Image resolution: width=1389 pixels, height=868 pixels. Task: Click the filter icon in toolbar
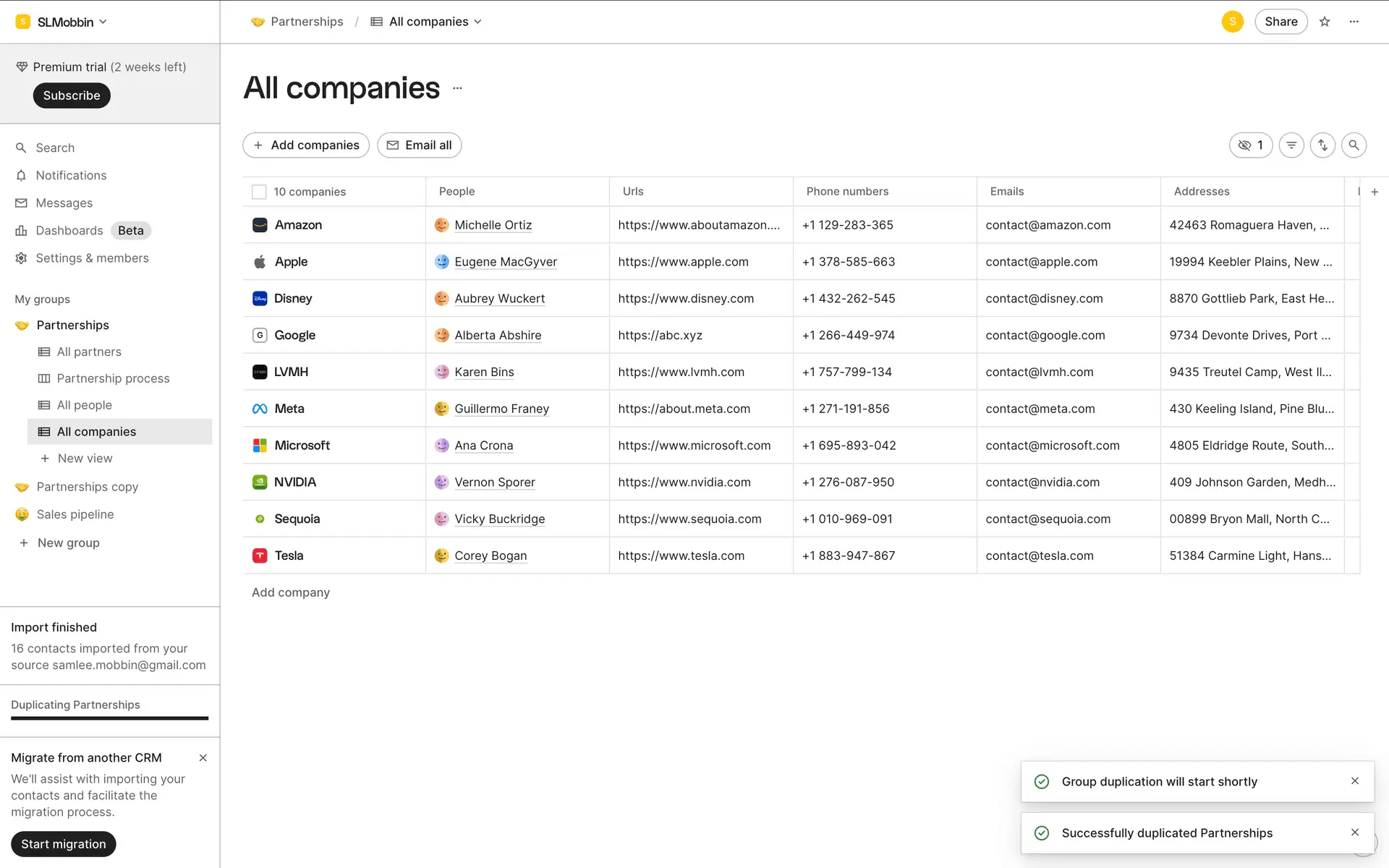click(1291, 145)
